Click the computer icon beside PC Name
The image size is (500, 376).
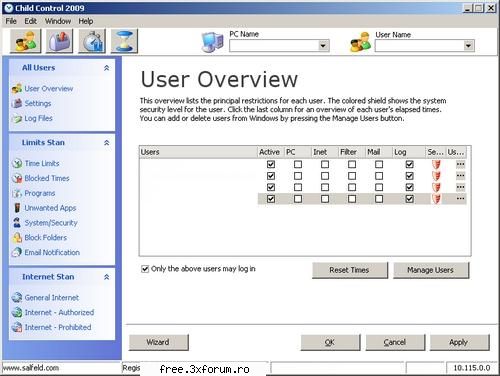(x=212, y=42)
